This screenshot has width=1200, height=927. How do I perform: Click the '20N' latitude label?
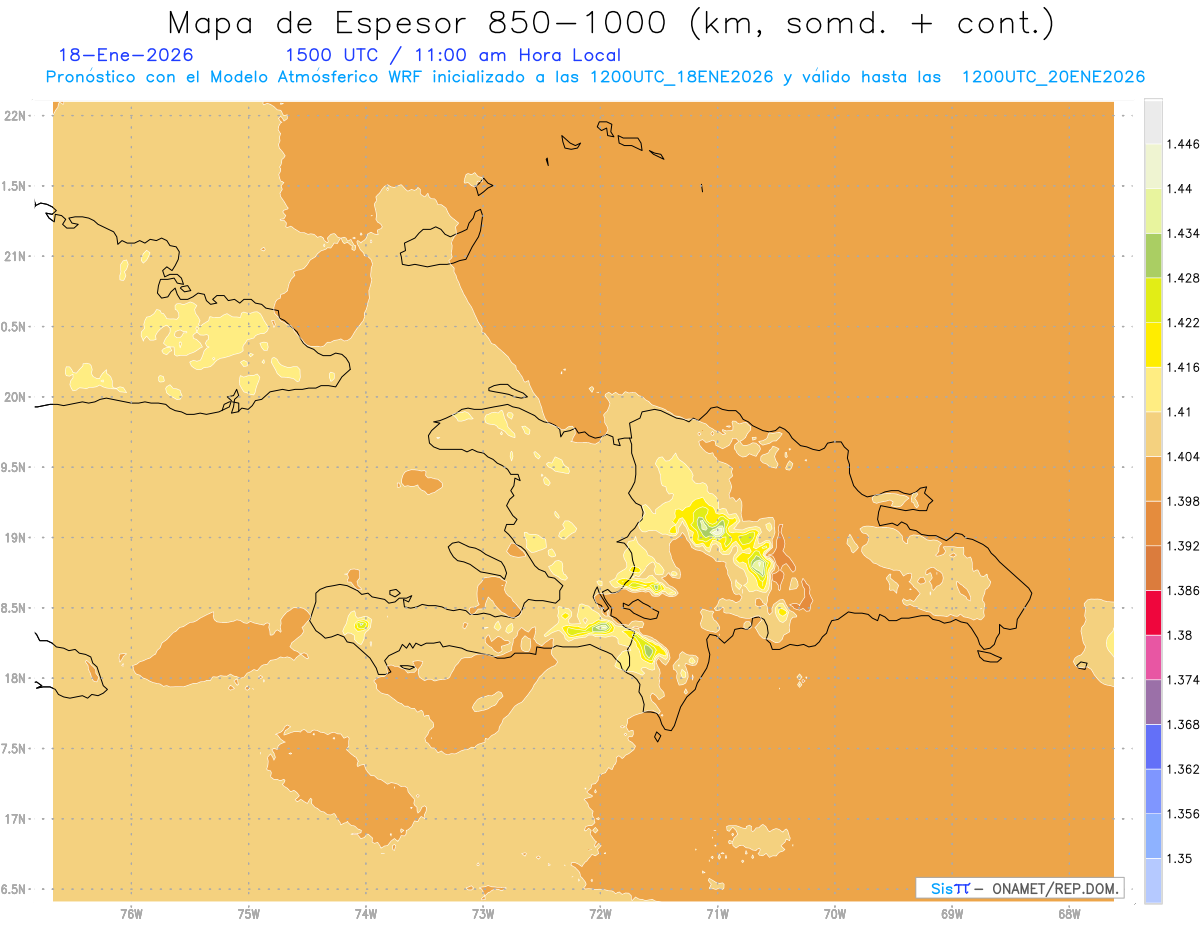coord(14,397)
